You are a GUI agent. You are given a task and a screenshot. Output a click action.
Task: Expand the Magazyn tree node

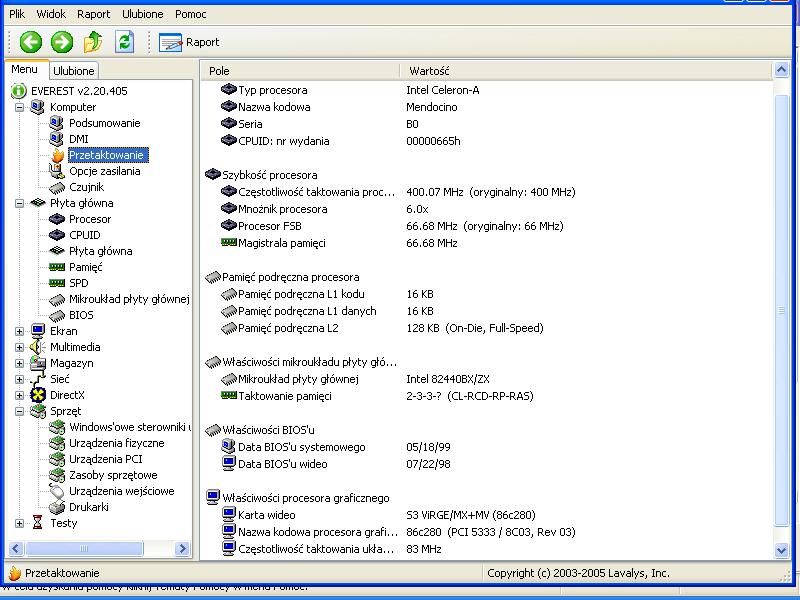19,363
